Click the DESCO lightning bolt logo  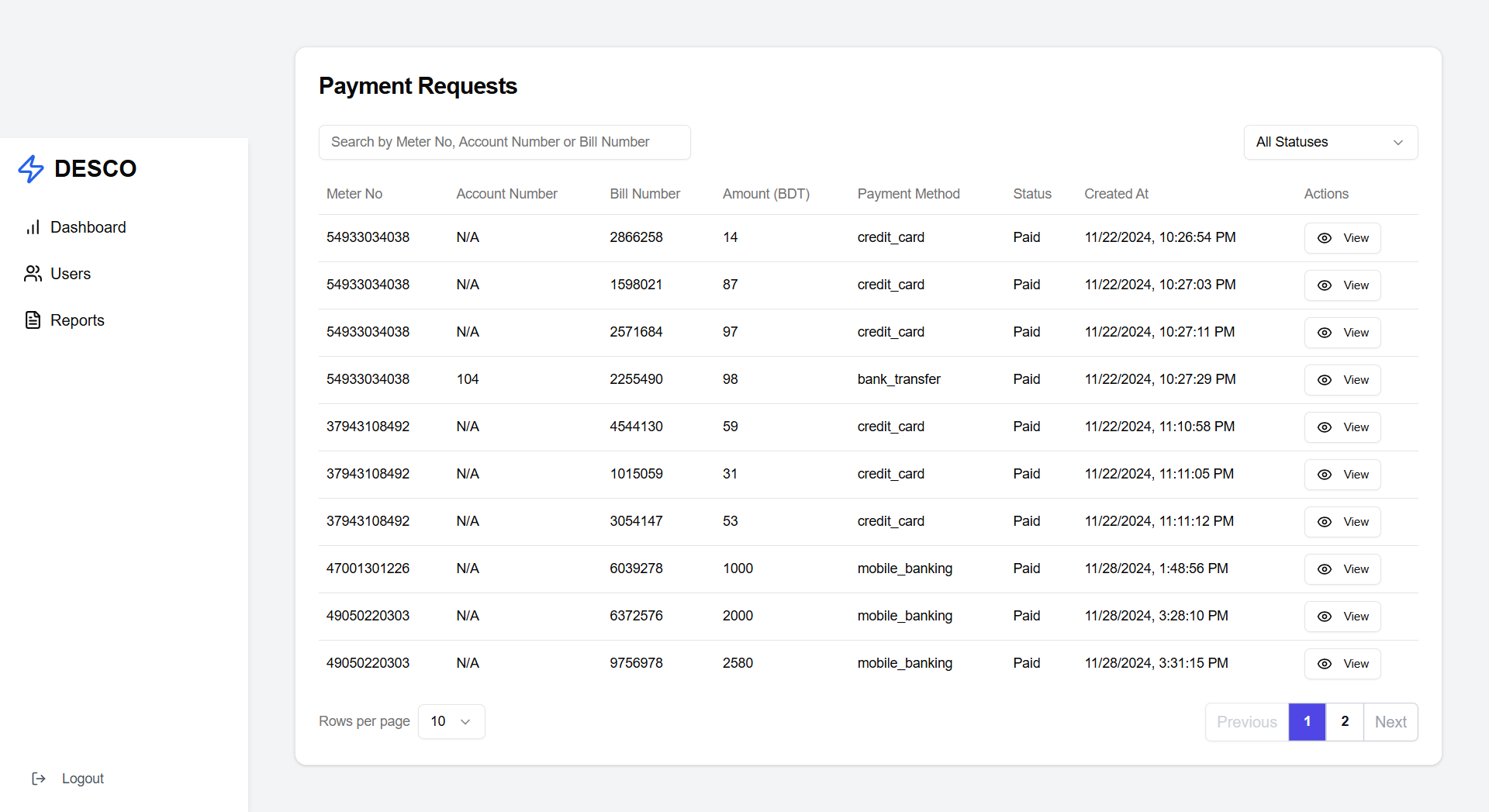31,168
